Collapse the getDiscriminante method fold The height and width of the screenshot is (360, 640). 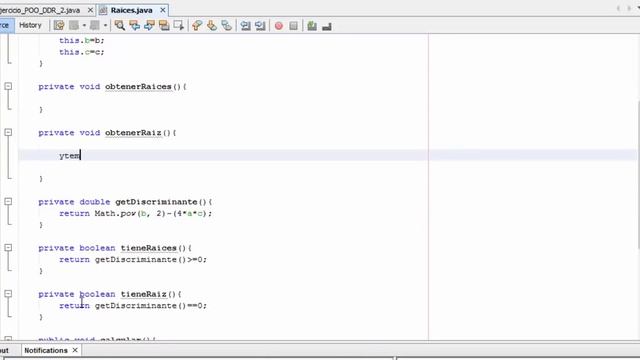(x=8, y=202)
